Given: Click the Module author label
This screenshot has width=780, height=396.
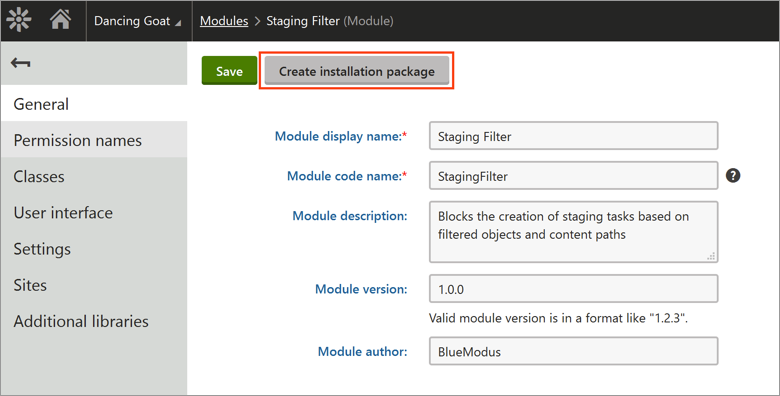Looking at the screenshot, I should pyautogui.click(x=362, y=352).
